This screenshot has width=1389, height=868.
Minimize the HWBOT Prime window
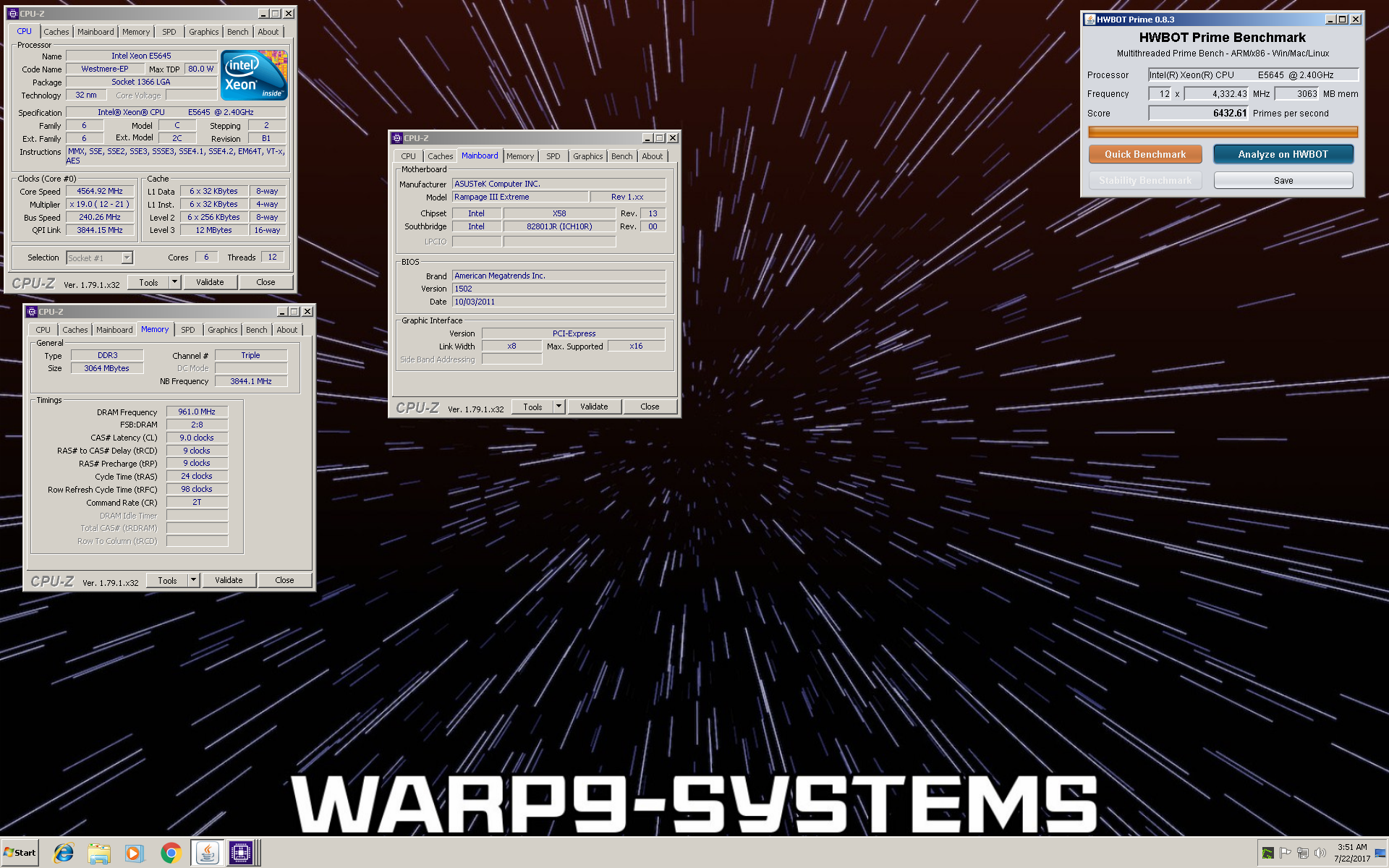[x=1330, y=20]
